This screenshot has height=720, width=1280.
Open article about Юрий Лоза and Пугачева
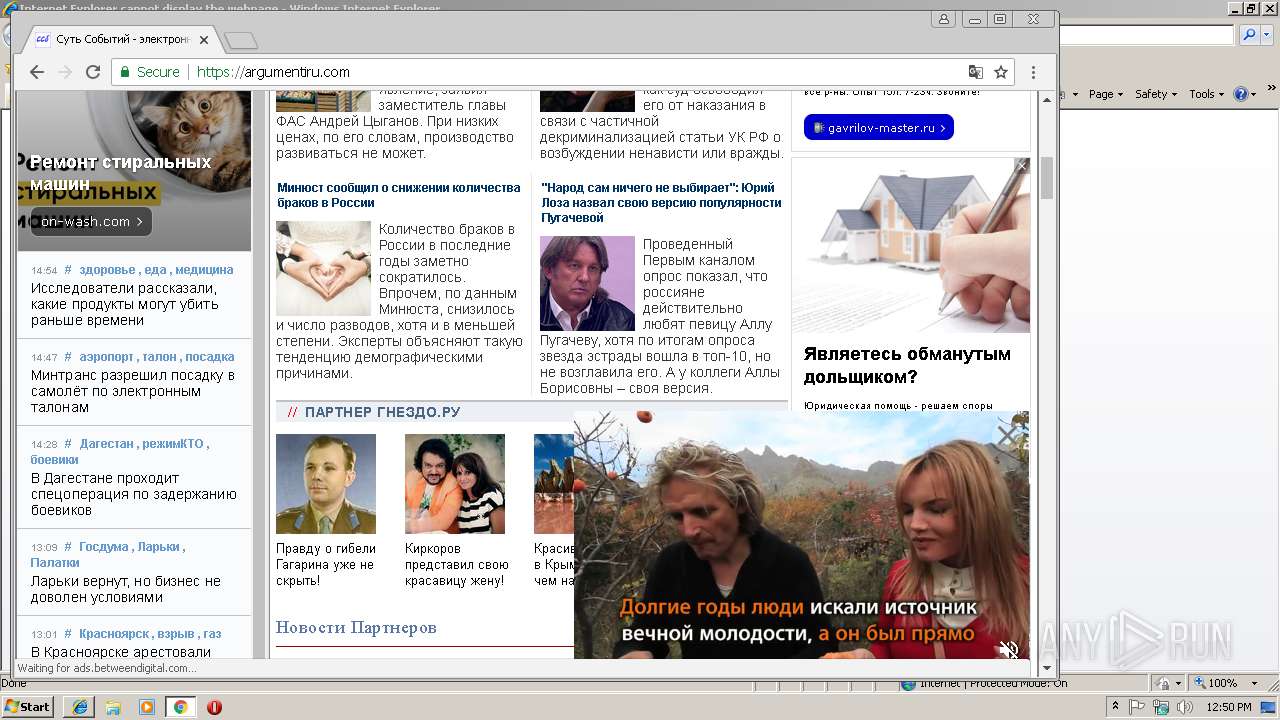click(x=661, y=202)
